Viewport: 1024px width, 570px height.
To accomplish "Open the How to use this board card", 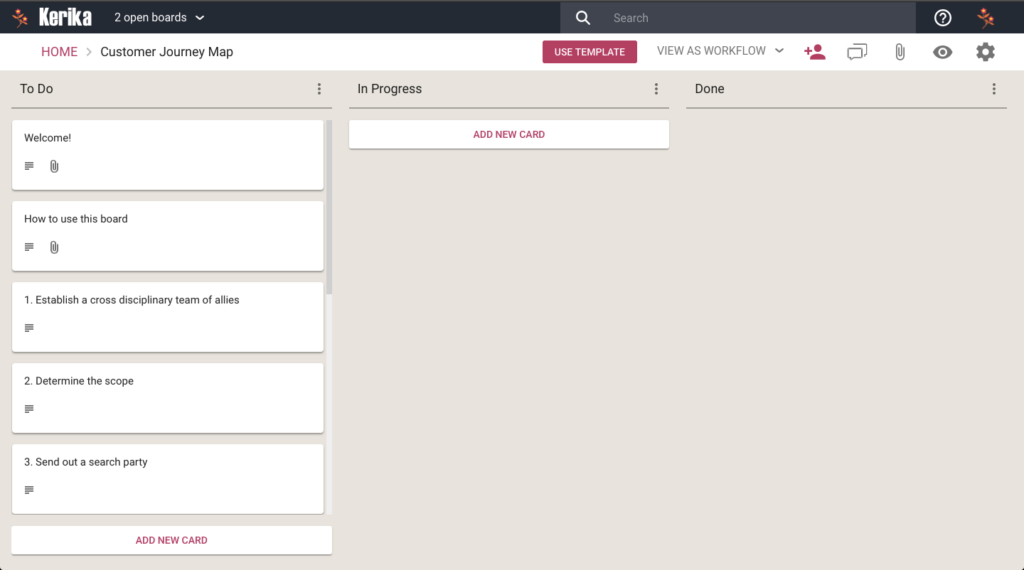I will pos(168,236).
